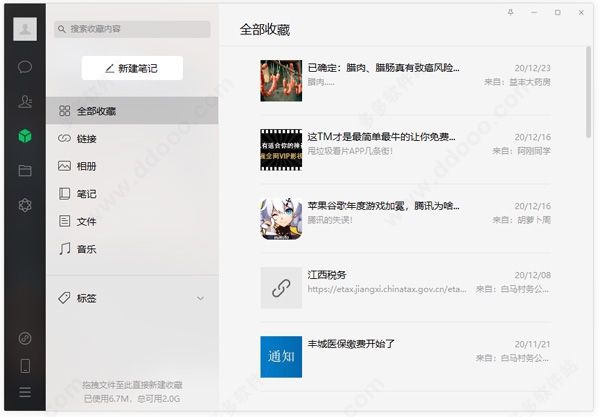Open the hamburger settings menu
600x417 pixels.
pos(25,392)
